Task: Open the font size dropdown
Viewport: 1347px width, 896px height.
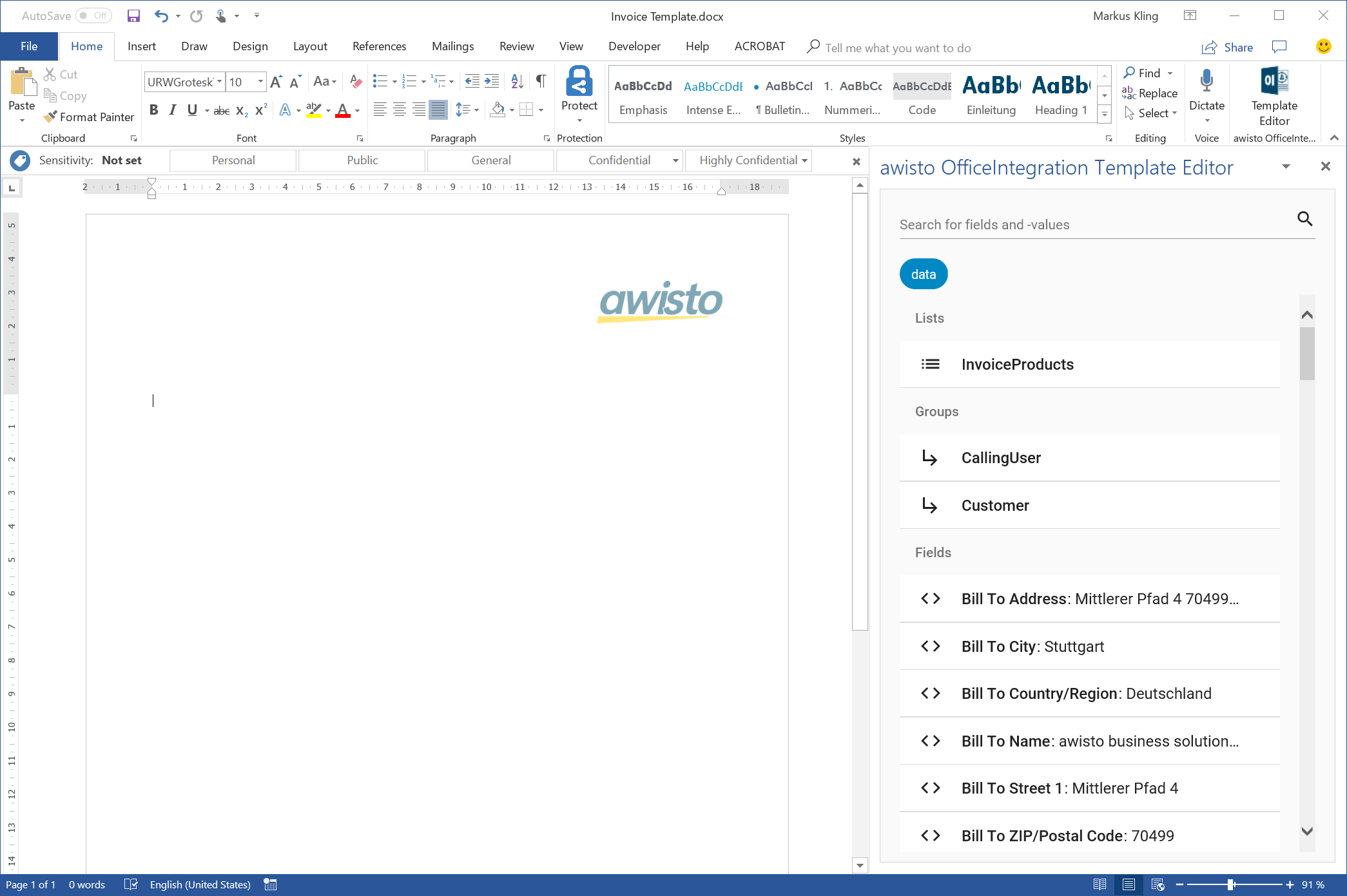Action: (x=261, y=82)
